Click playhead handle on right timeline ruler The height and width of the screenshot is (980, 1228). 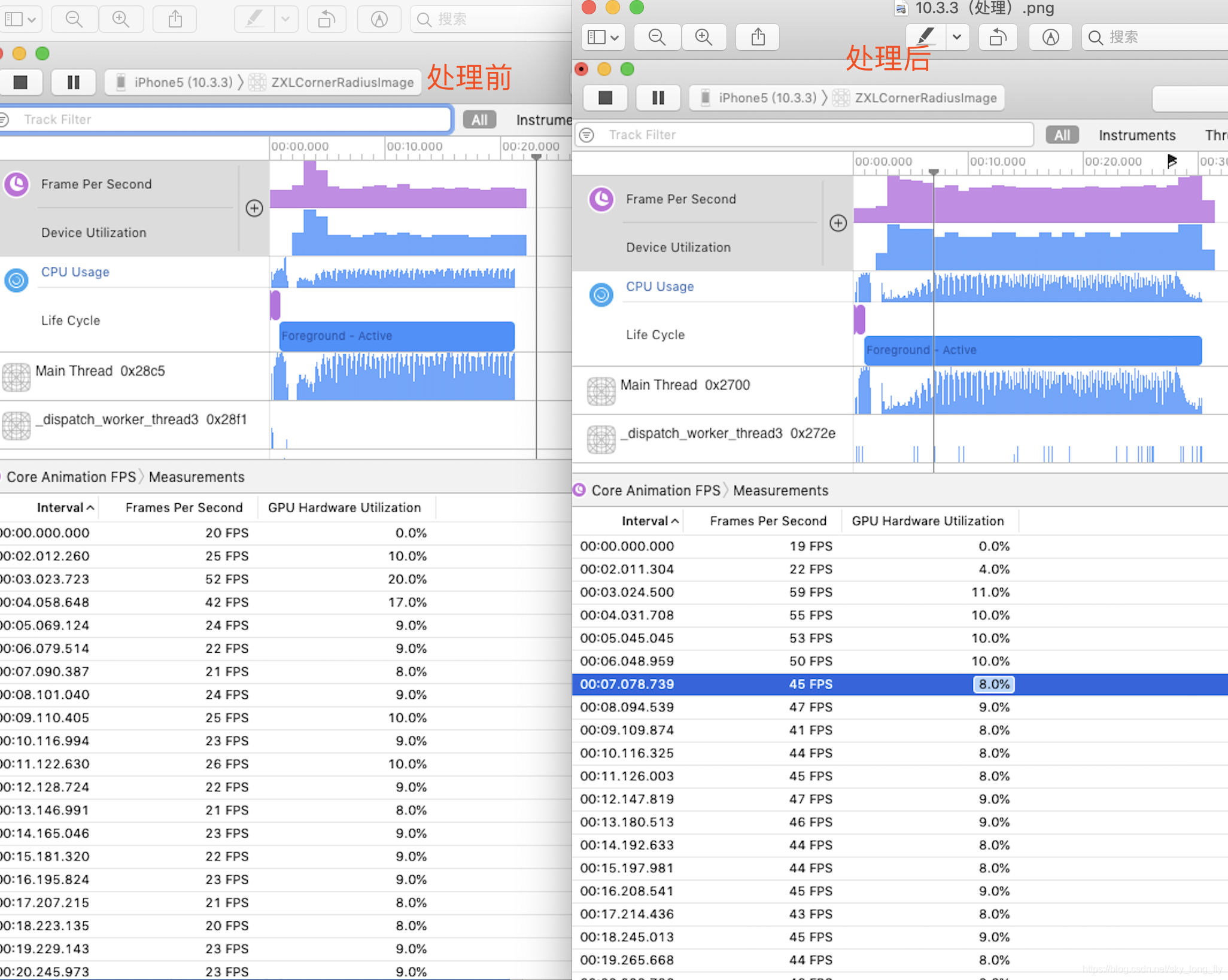(934, 172)
